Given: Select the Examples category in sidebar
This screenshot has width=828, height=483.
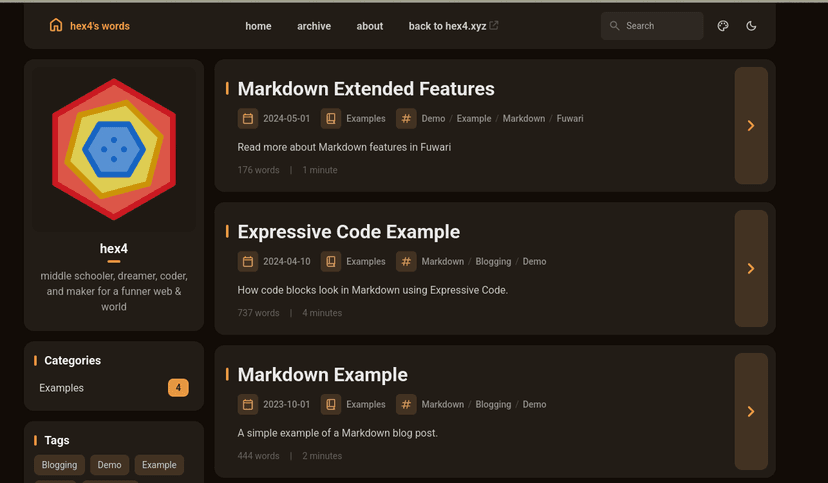Looking at the screenshot, I should pos(62,388).
